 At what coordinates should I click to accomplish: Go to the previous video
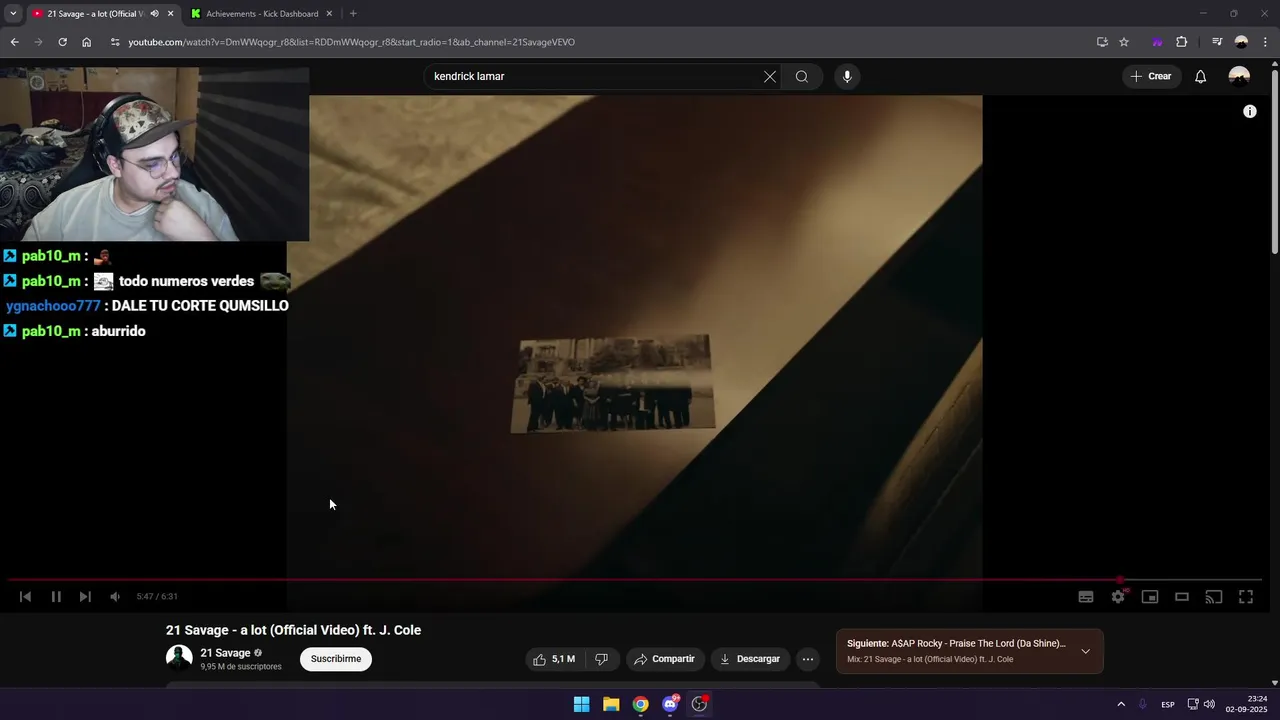tap(26, 597)
